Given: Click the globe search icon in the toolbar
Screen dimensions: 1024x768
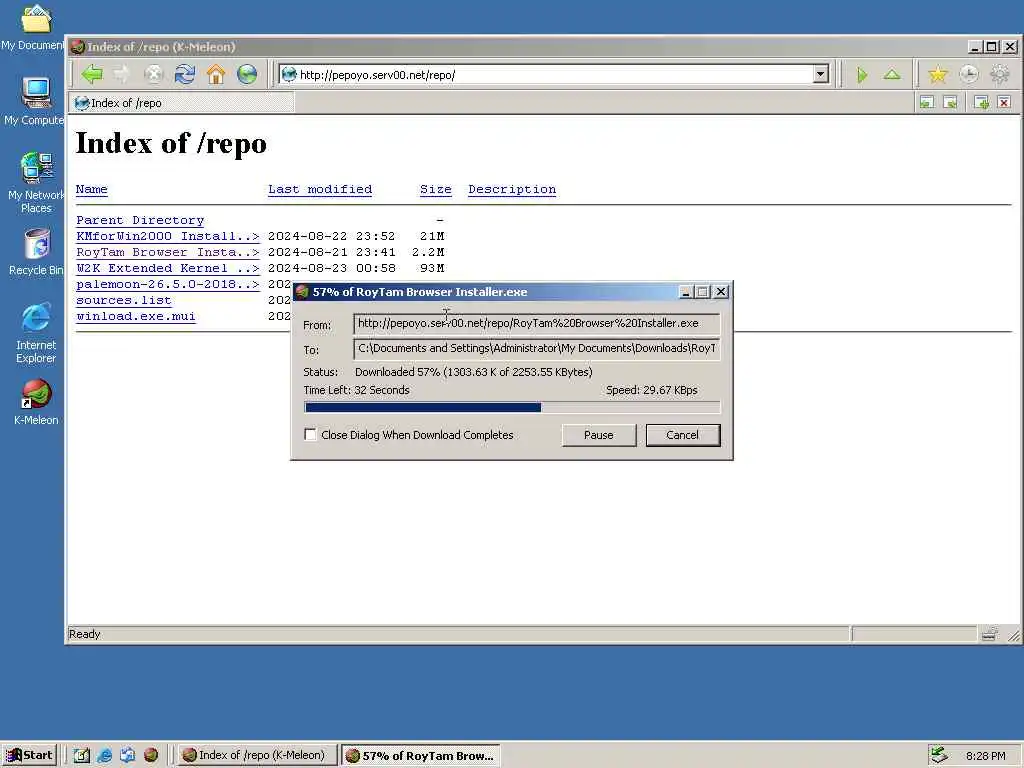Looking at the screenshot, I should click(247, 74).
